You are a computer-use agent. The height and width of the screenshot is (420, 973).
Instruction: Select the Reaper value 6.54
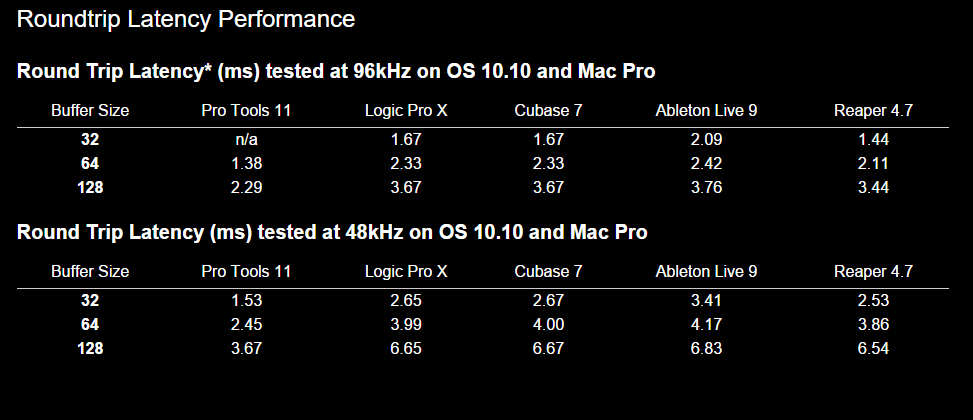pyautogui.click(x=873, y=348)
